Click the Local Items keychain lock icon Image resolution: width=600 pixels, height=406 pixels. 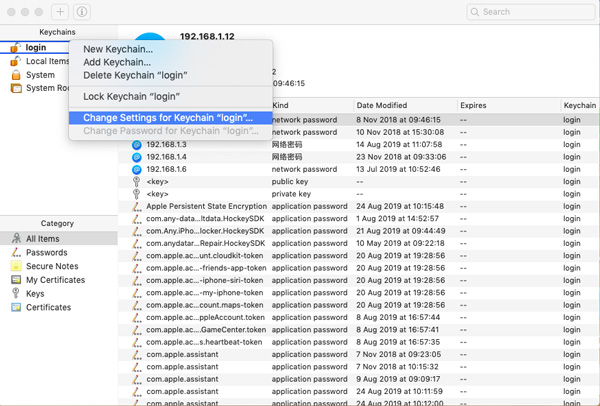(x=15, y=61)
